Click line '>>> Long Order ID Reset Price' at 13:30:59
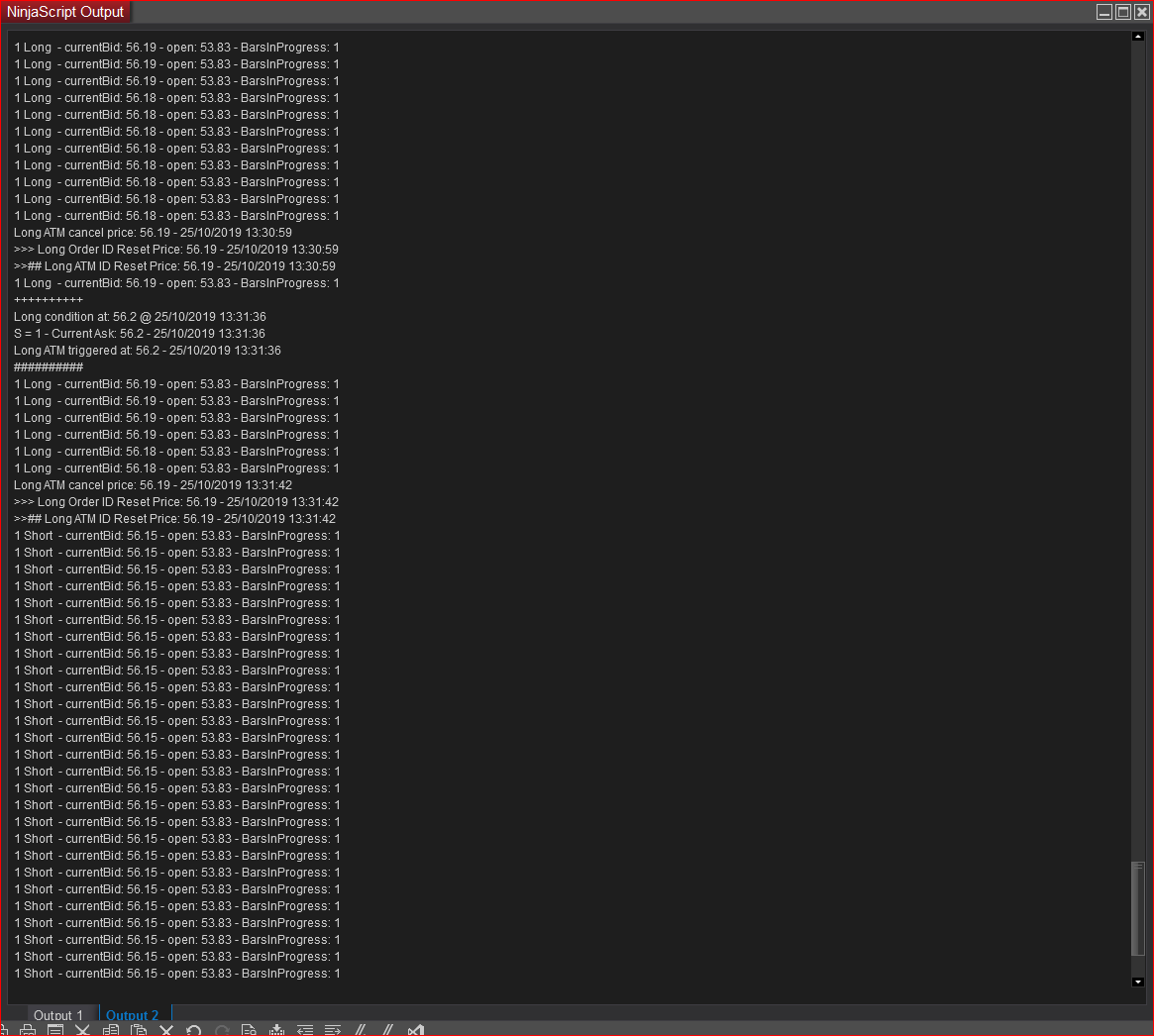 pyautogui.click(x=176, y=250)
